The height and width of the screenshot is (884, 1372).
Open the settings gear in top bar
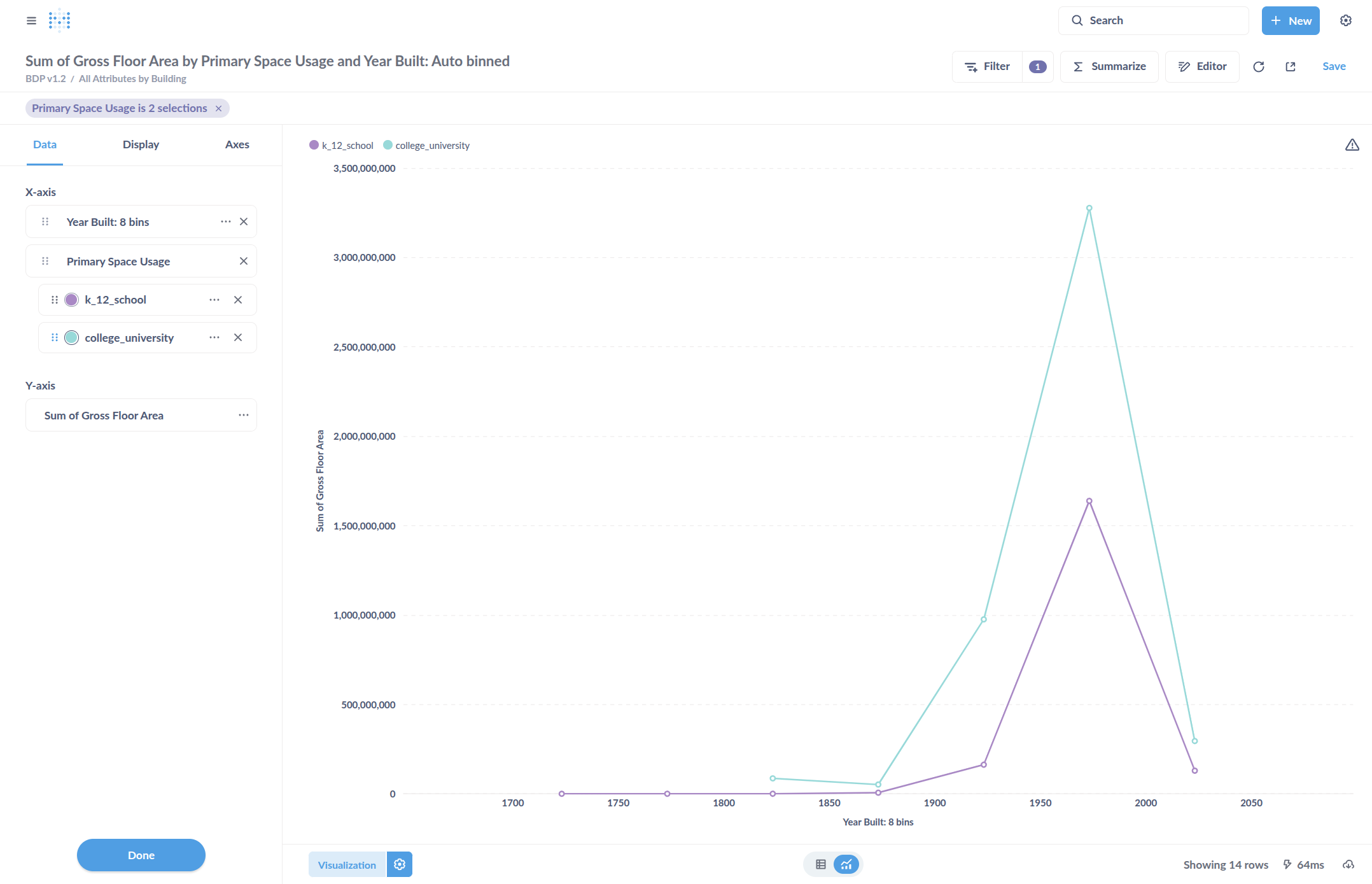[1345, 20]
